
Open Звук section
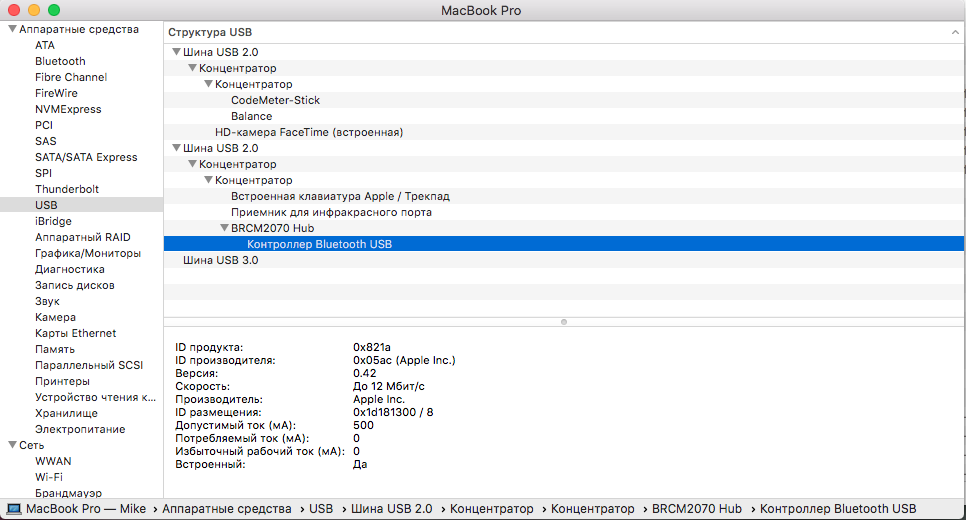tap(47, 301)
